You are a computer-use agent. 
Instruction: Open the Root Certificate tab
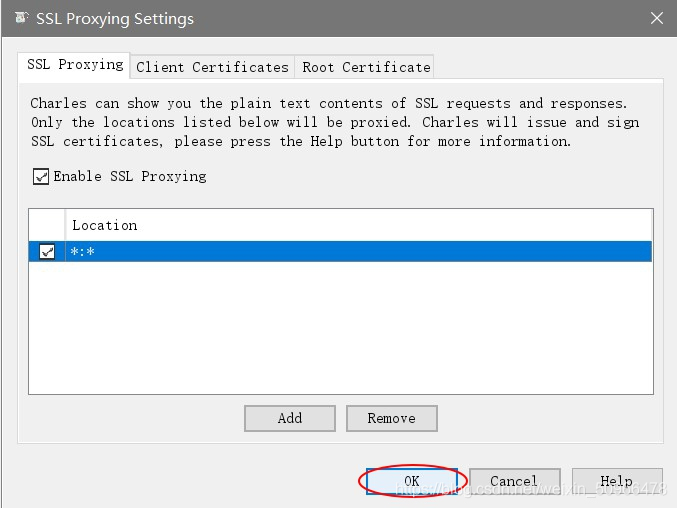(365, 67)
